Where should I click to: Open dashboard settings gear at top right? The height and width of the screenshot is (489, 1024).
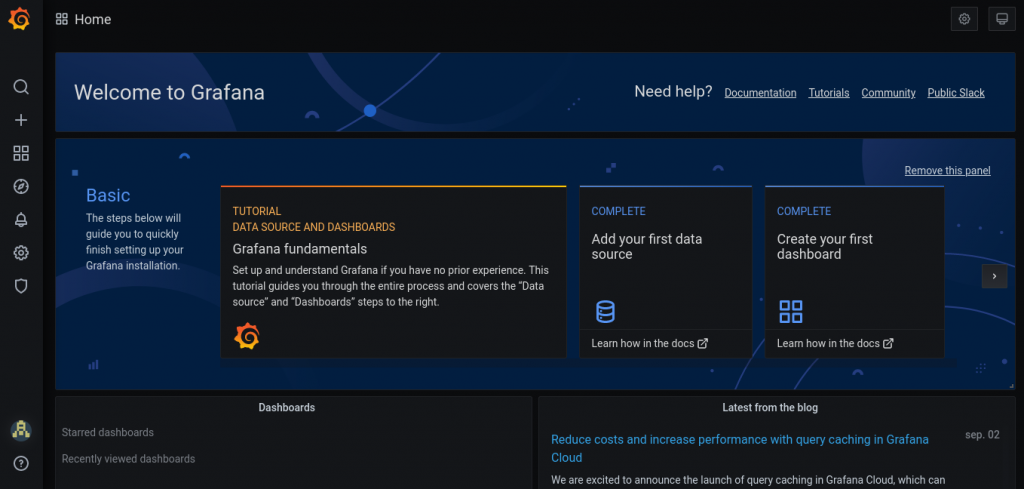(964, 19)
